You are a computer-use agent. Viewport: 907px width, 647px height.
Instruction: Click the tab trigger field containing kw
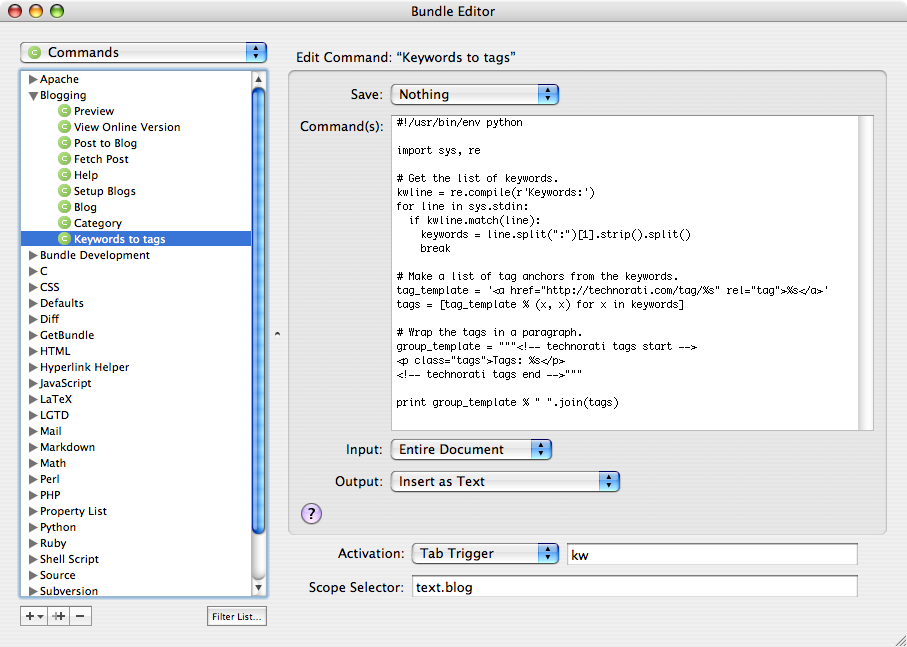coord(712,554)
